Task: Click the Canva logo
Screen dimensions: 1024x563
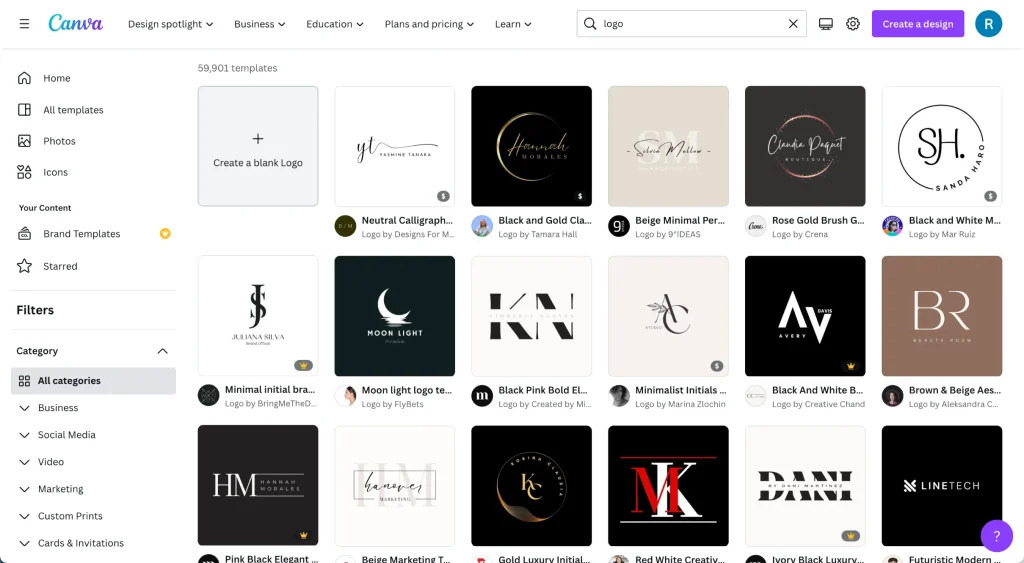Action: pyautogui.click(x=75, y=23)
